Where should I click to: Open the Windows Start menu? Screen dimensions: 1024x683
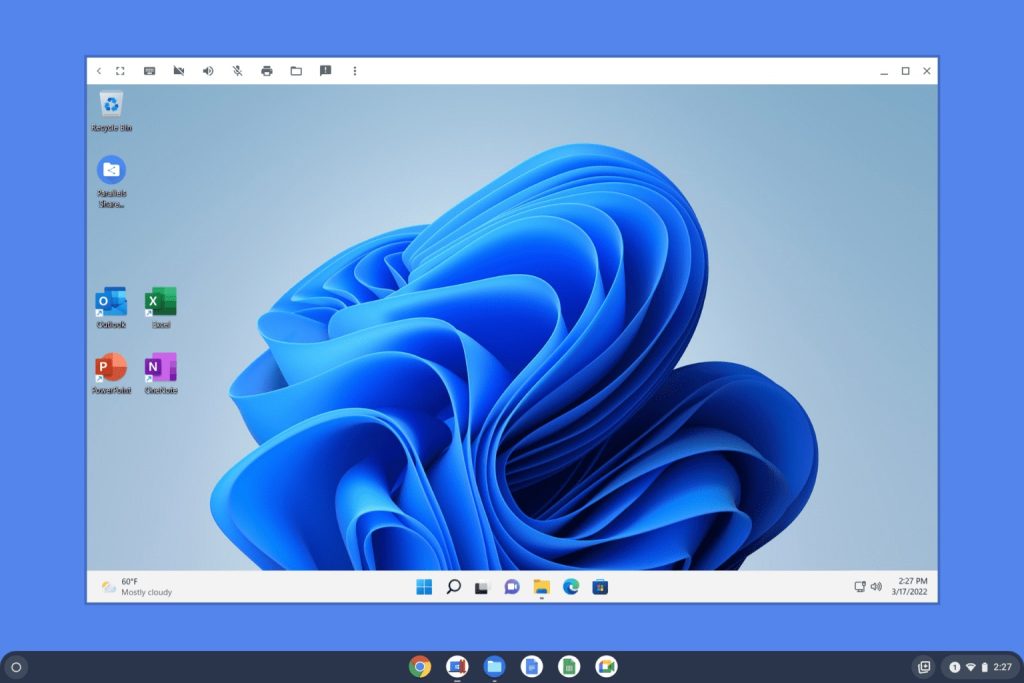(x=424, y=587)
